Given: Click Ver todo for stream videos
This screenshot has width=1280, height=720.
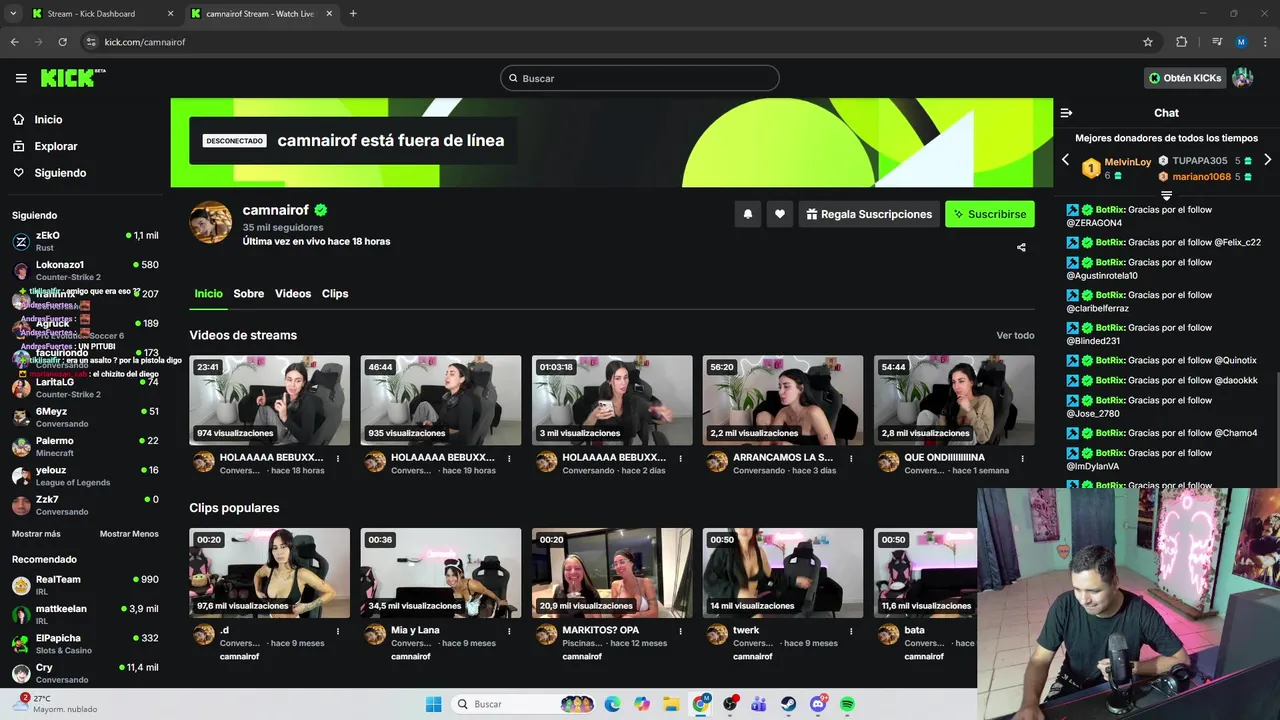Looking at the screenshot, I should click(1015, 335).
